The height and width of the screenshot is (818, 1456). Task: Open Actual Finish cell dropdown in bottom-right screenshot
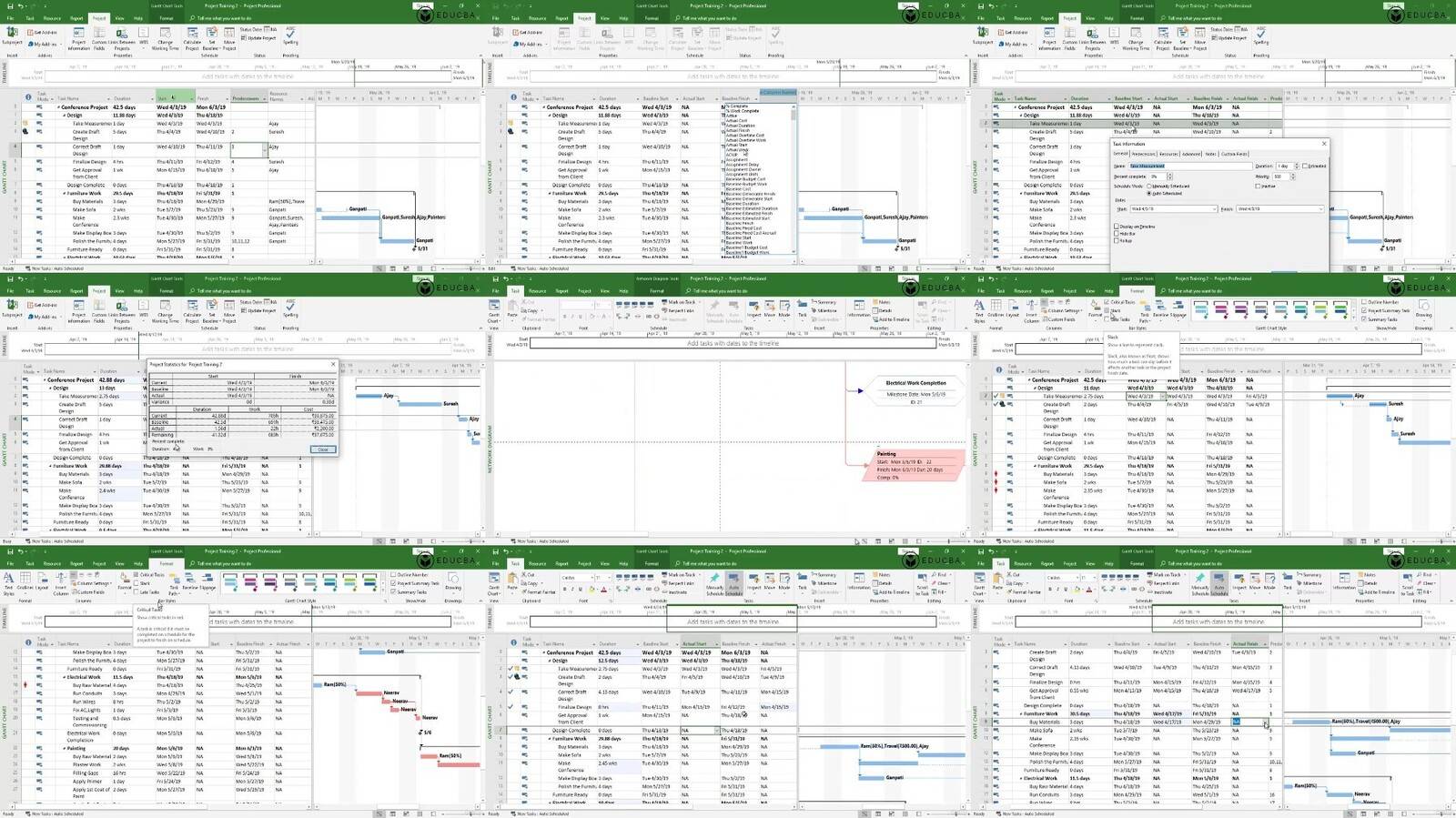pos(1265,722)
